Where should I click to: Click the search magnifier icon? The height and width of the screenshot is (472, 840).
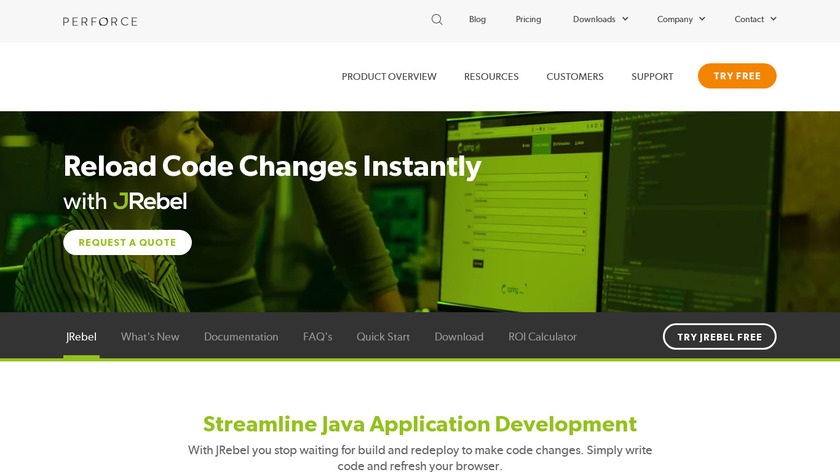pyautogui.click(x=437, y=20)
